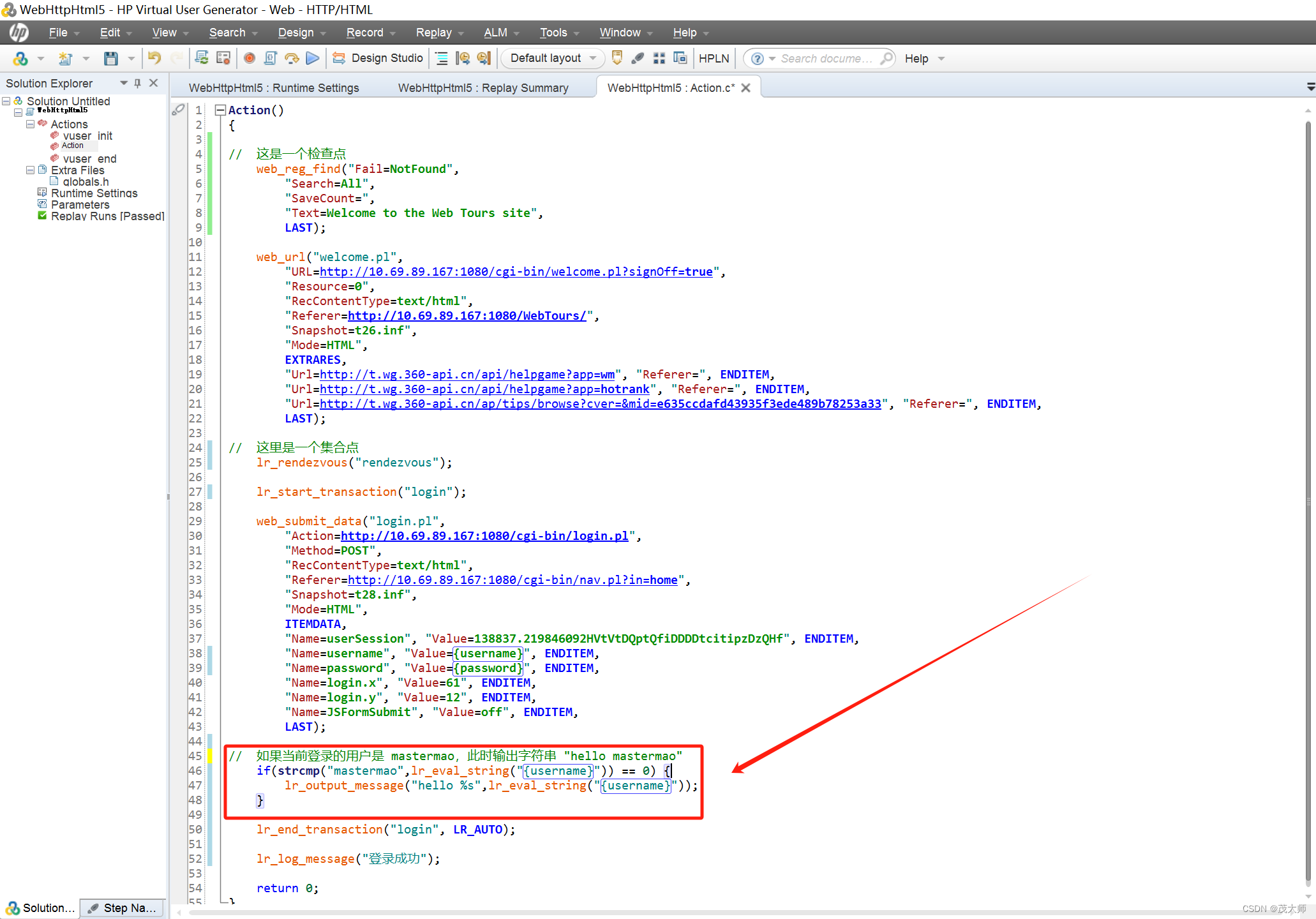Click the welcome.pl signOff URL link
1316x919 pixels.
(x=516, y=272)
